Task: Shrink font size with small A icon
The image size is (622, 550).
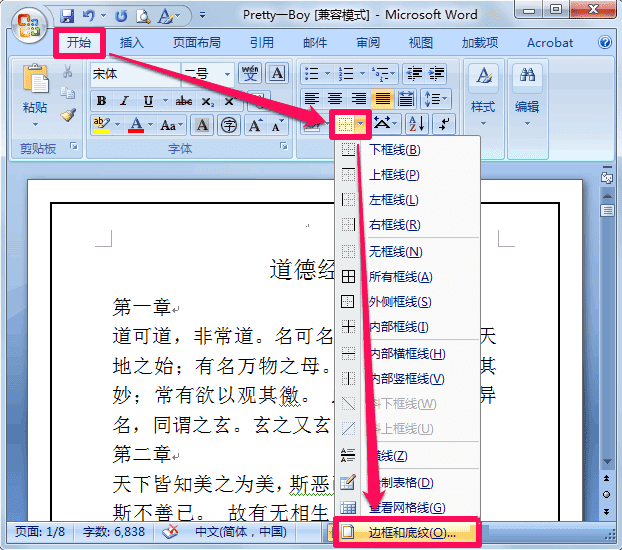Action: coord(277,125)
